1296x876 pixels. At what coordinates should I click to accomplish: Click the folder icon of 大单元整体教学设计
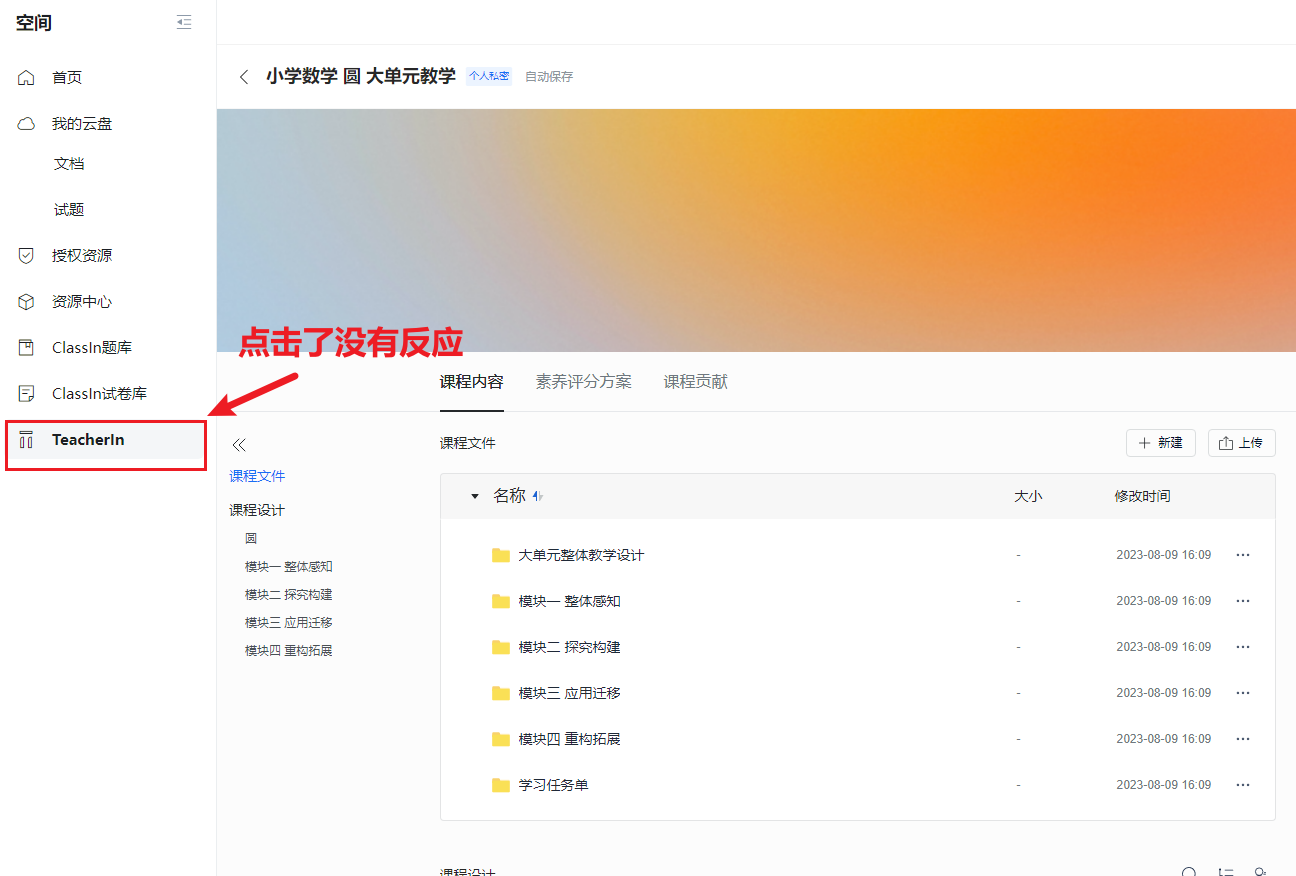click(501, 555)
